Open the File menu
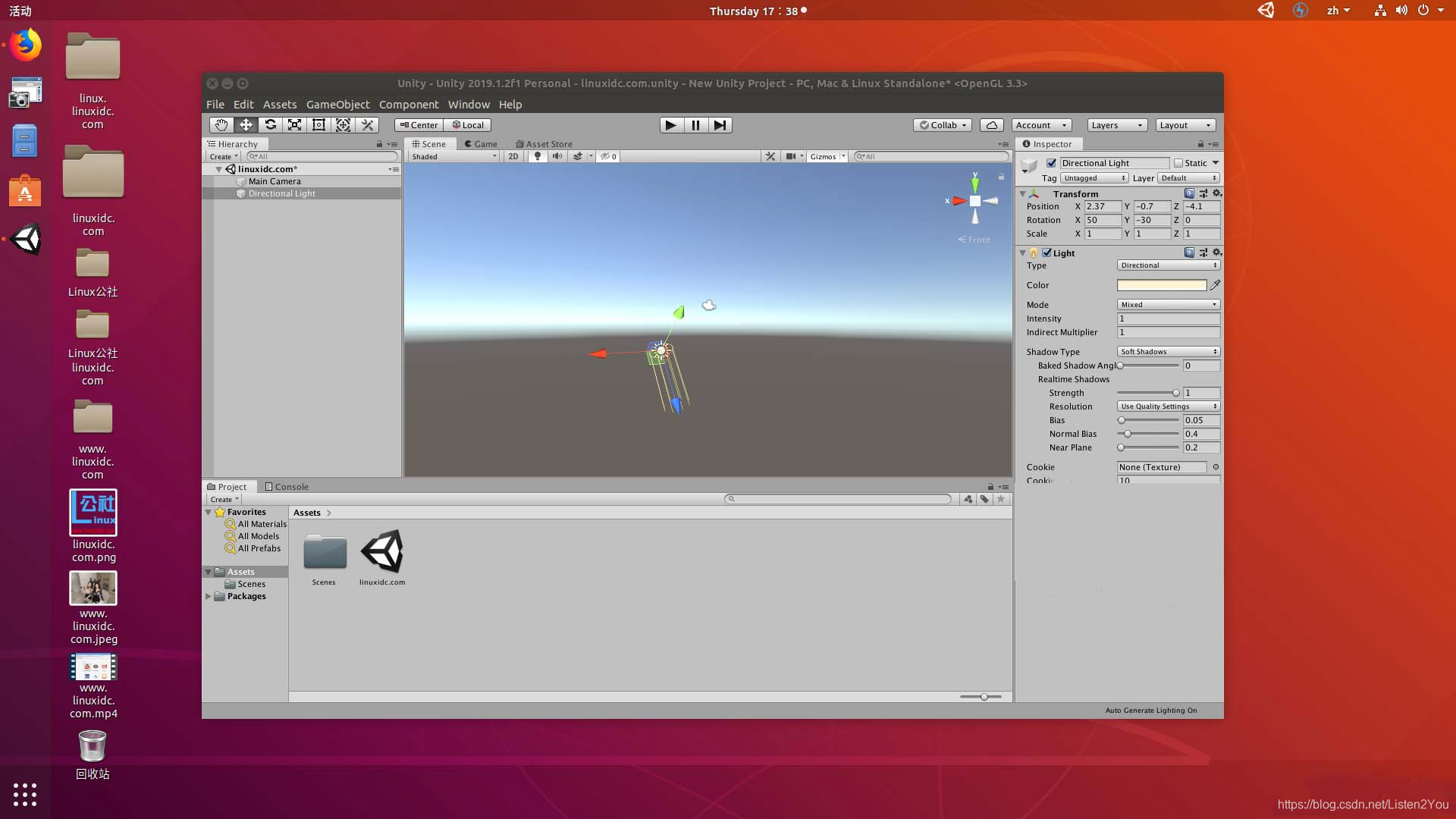The image size is (1456, 819). pyautogui.click(x=215, y=105)
